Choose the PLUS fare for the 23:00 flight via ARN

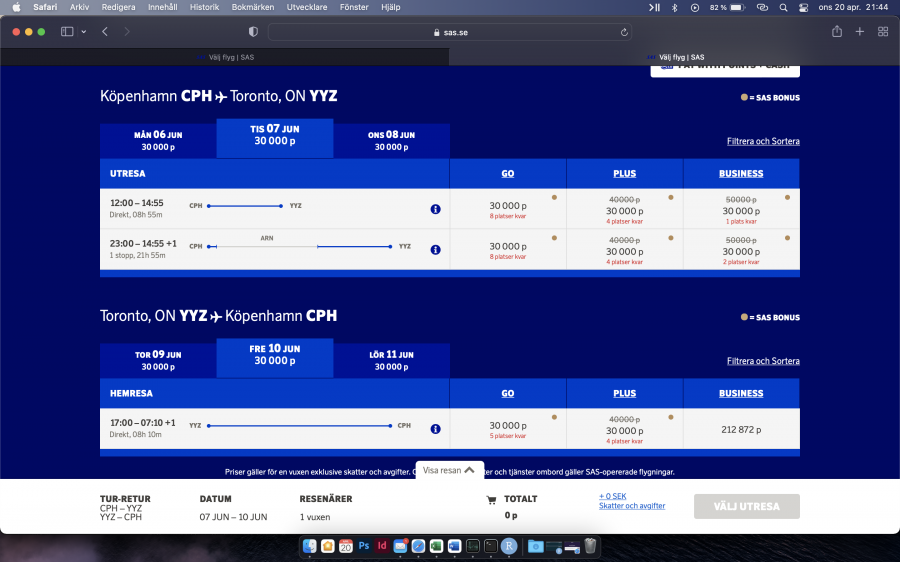click(624, 250)
